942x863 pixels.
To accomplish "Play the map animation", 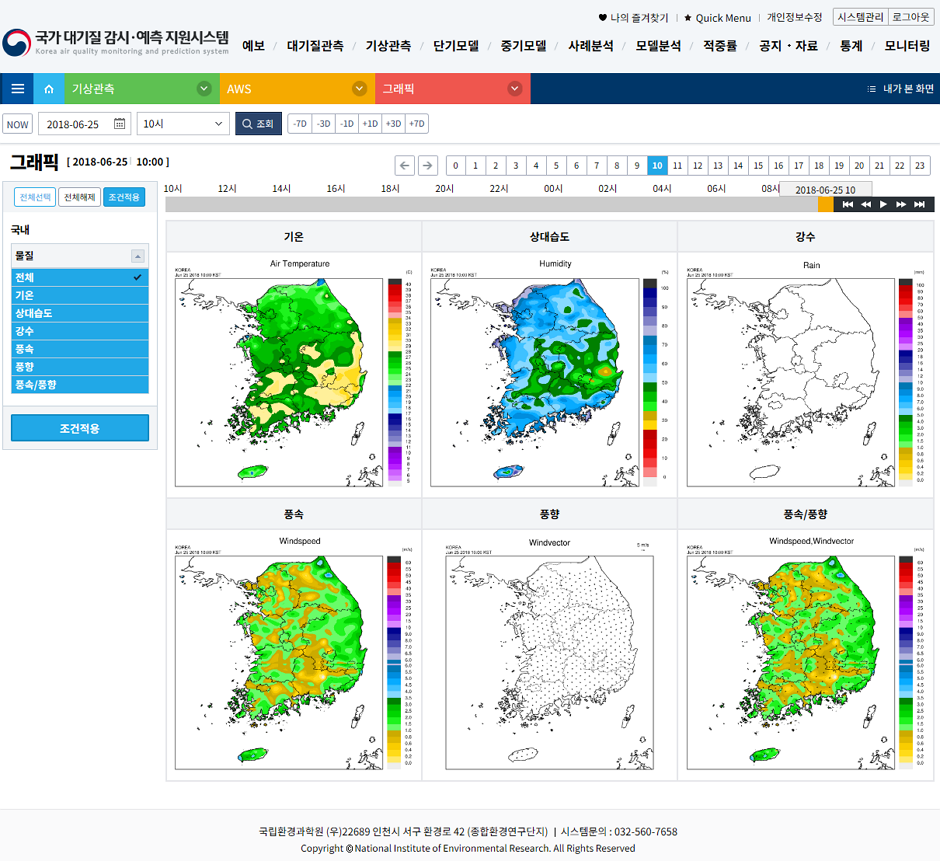I will 883,205.
